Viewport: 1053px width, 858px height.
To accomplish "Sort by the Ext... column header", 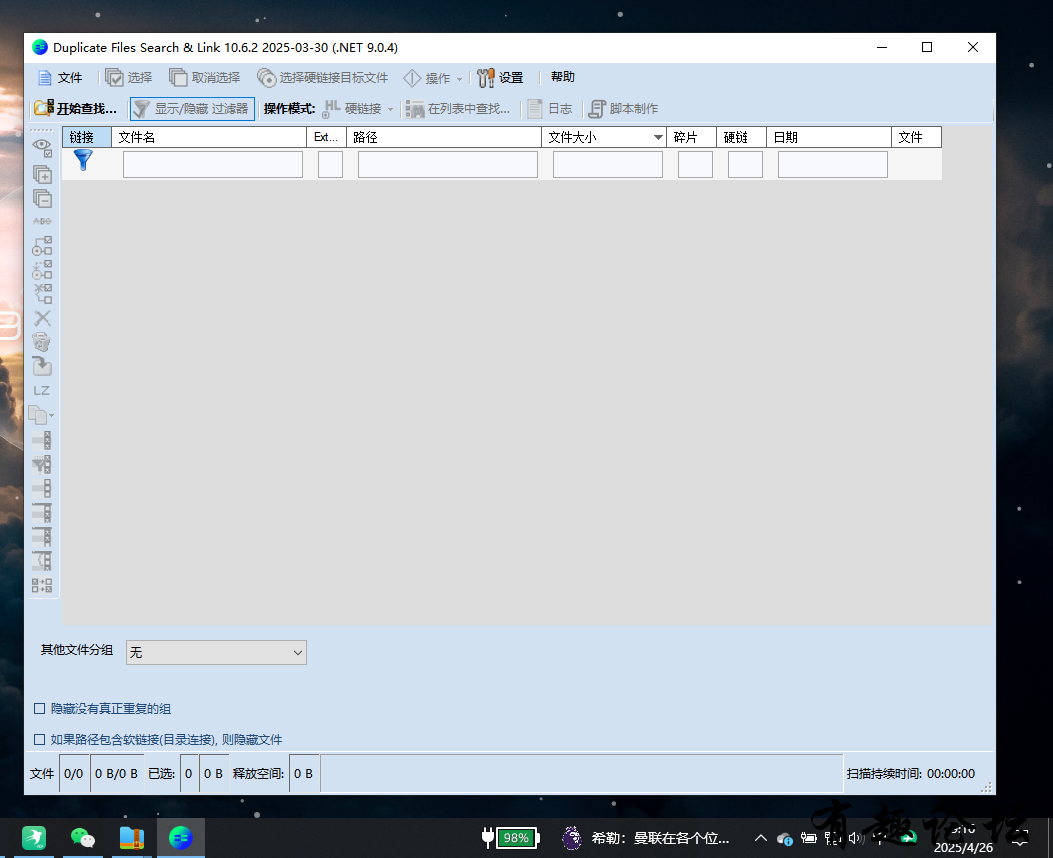I will tap(326, 137).
